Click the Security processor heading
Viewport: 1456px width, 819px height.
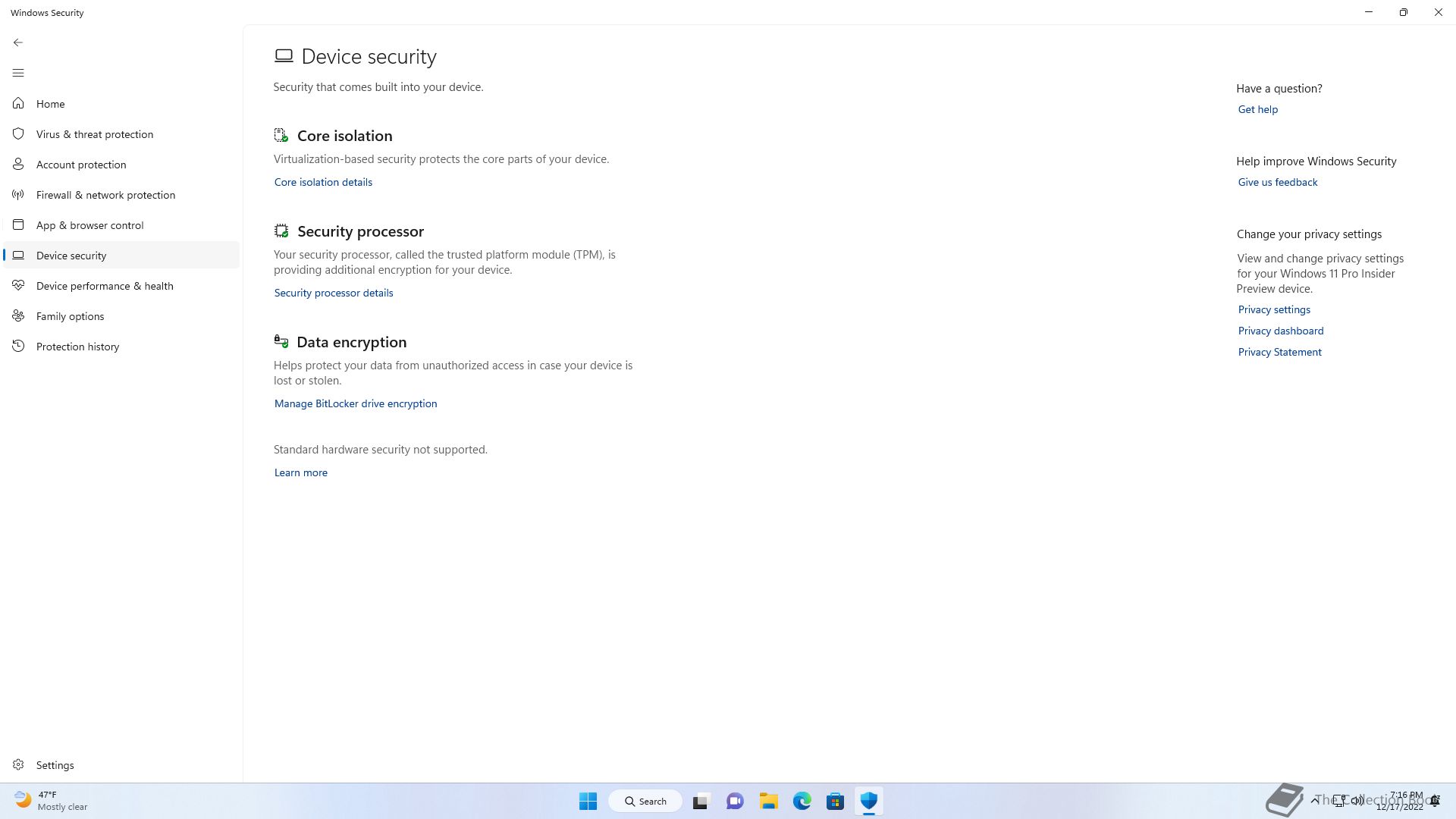360,231
